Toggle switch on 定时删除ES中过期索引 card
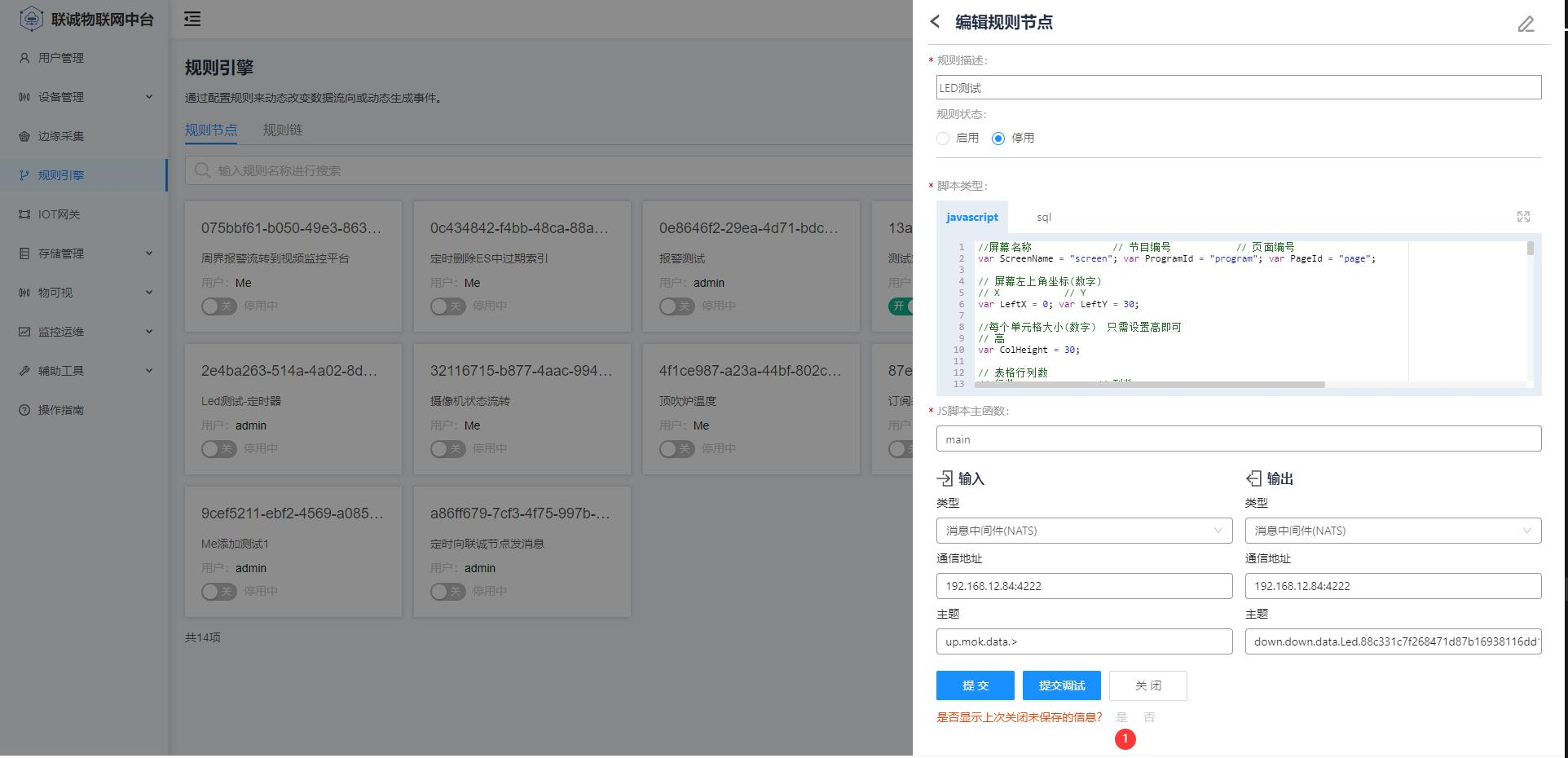Image resolution: width=1568 pixels, height=758 pixels. [x=448, y=306]
